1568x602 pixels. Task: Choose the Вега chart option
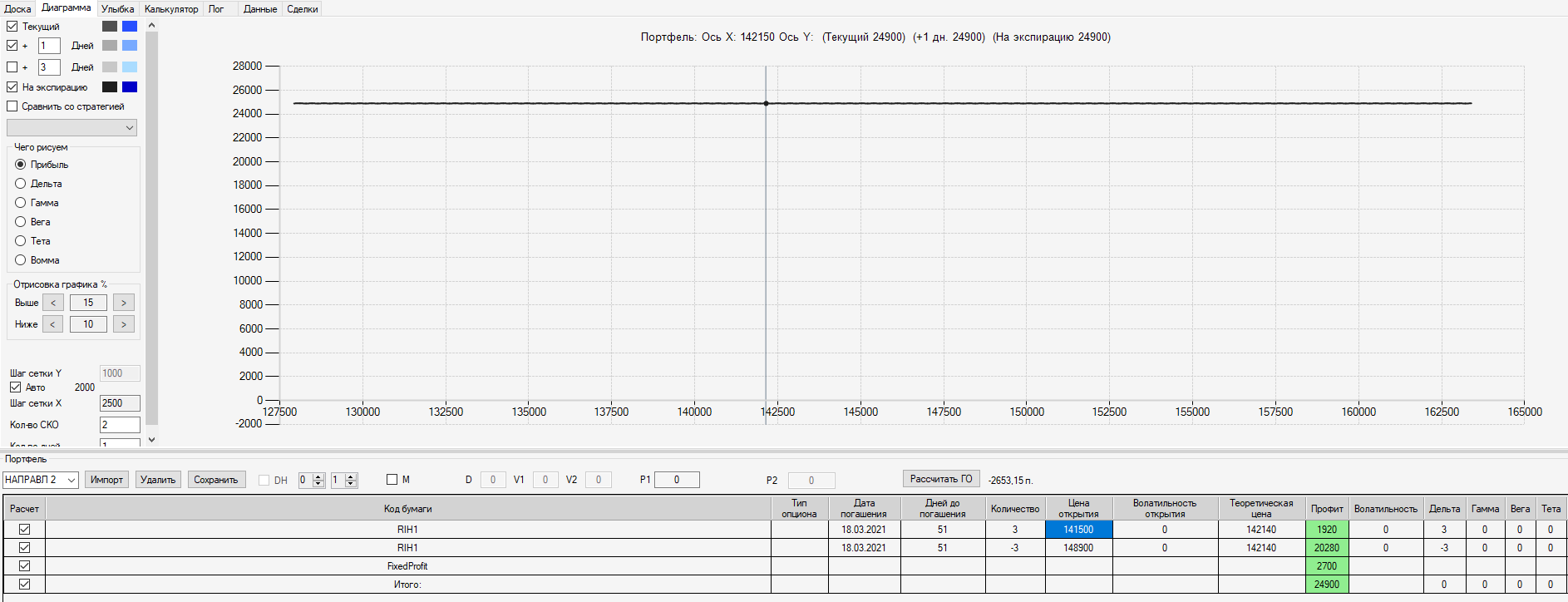(x=21, y=222)
